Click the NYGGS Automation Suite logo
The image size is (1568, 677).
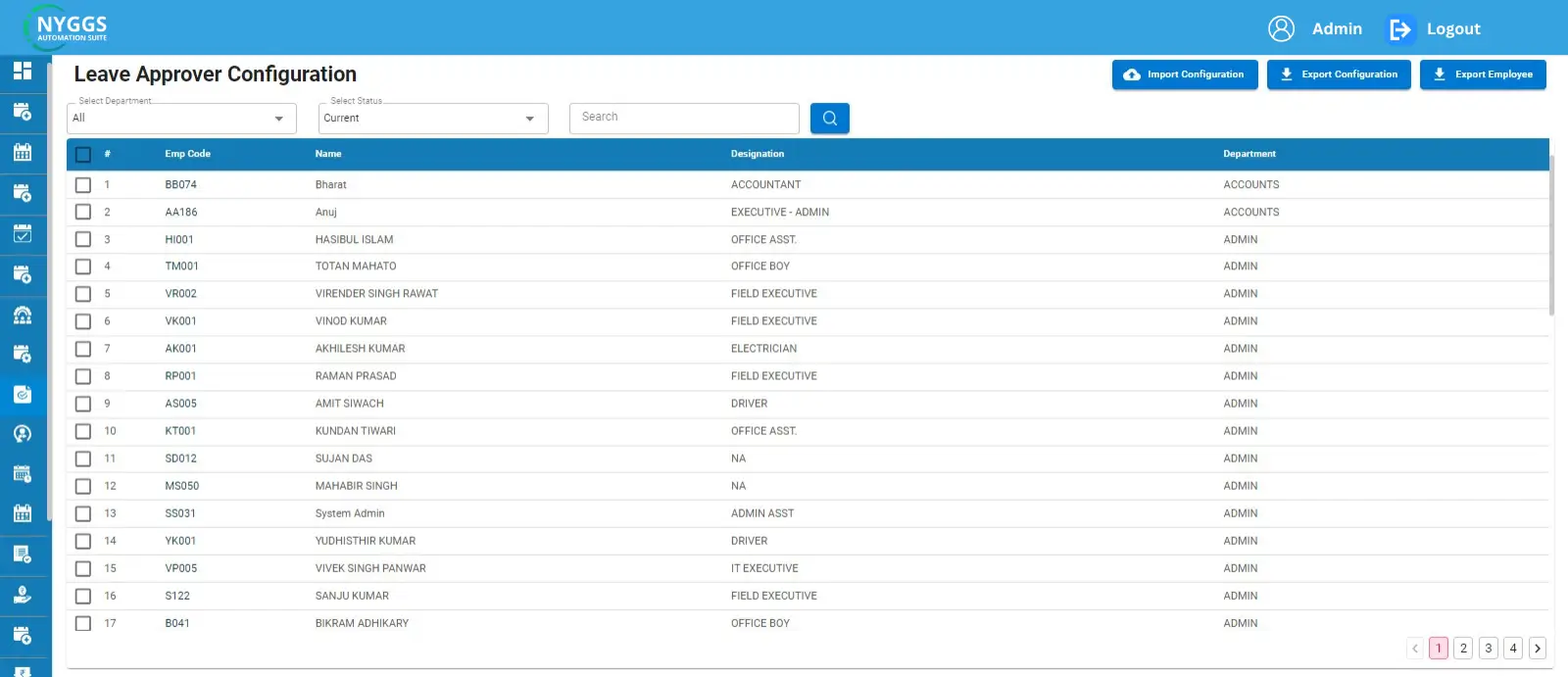(x=67, y=27)
